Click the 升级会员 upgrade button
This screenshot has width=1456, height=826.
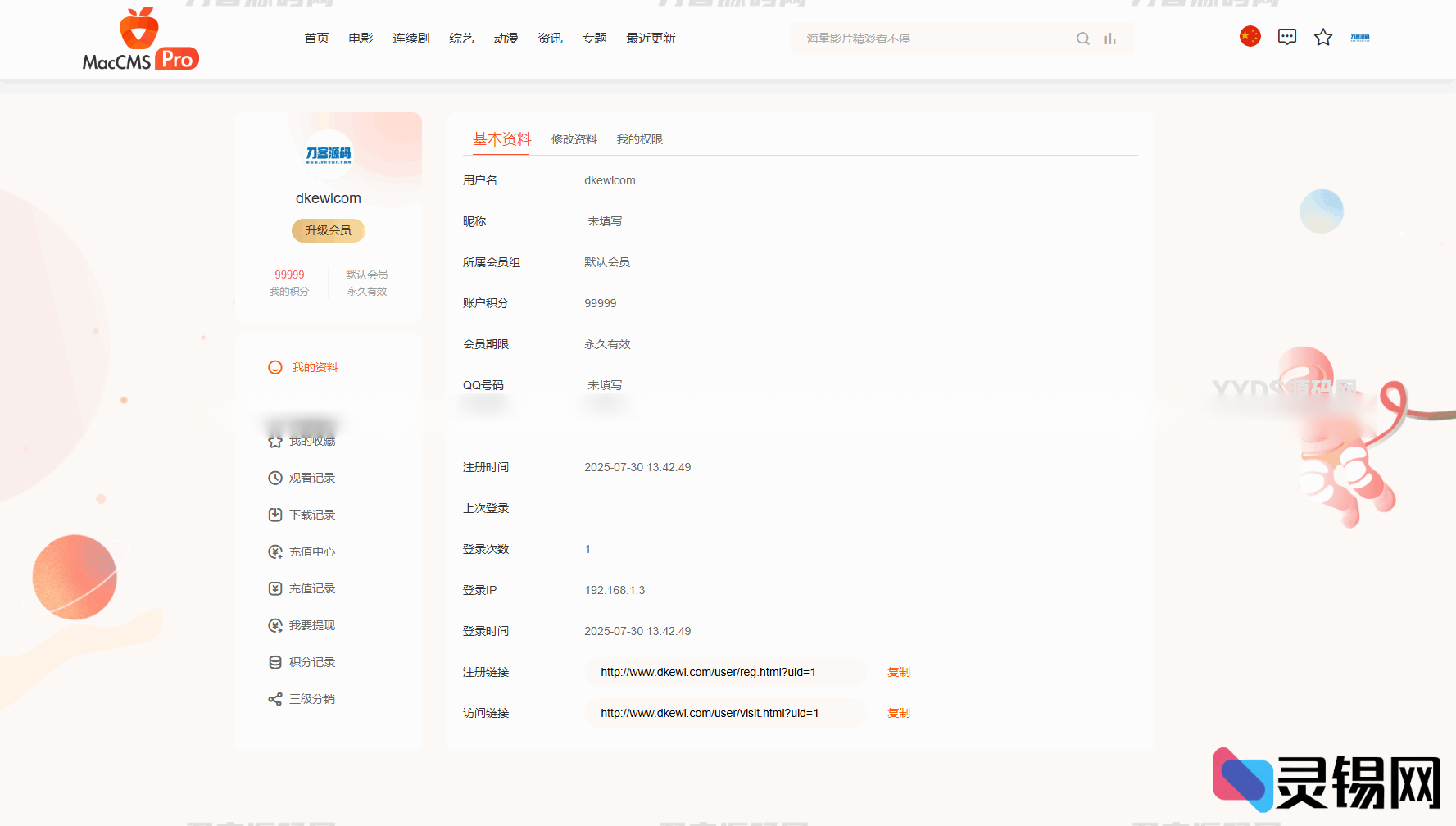tap(328, 230)
